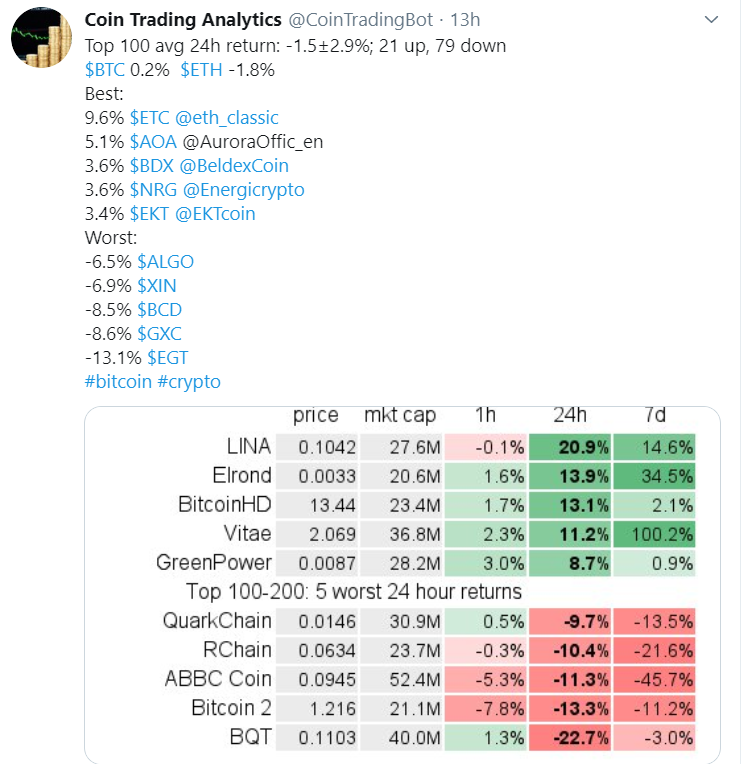Visit the @eth_classic mention
Screen dimensions: 741x764
click(x=227, y=118)
